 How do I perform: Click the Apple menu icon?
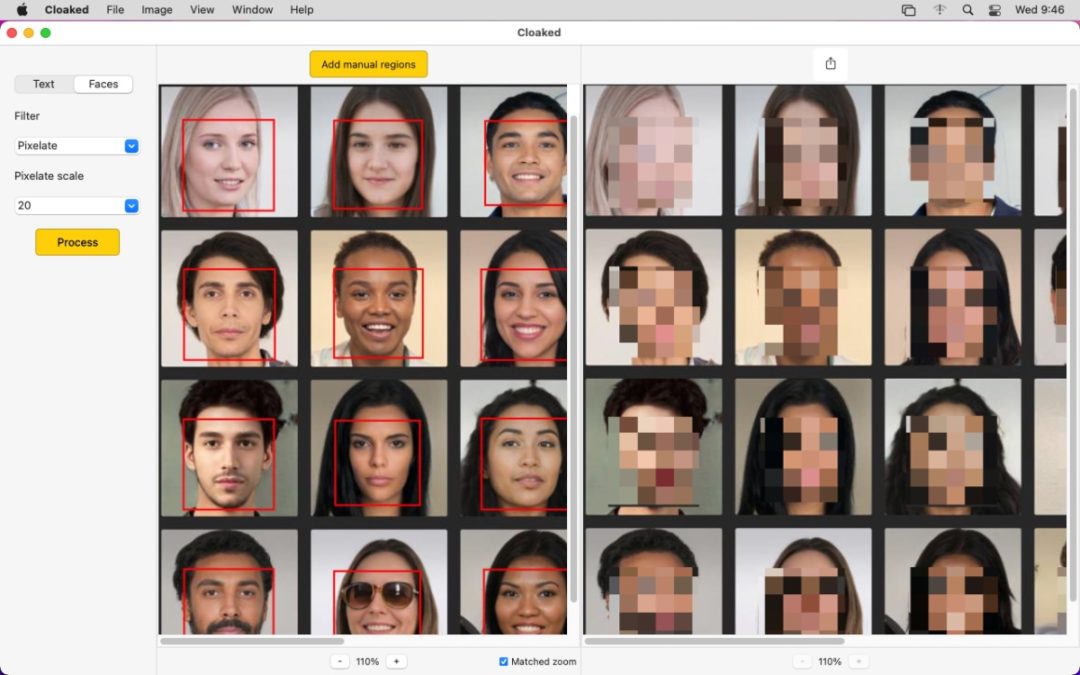[x=22, y=10]
